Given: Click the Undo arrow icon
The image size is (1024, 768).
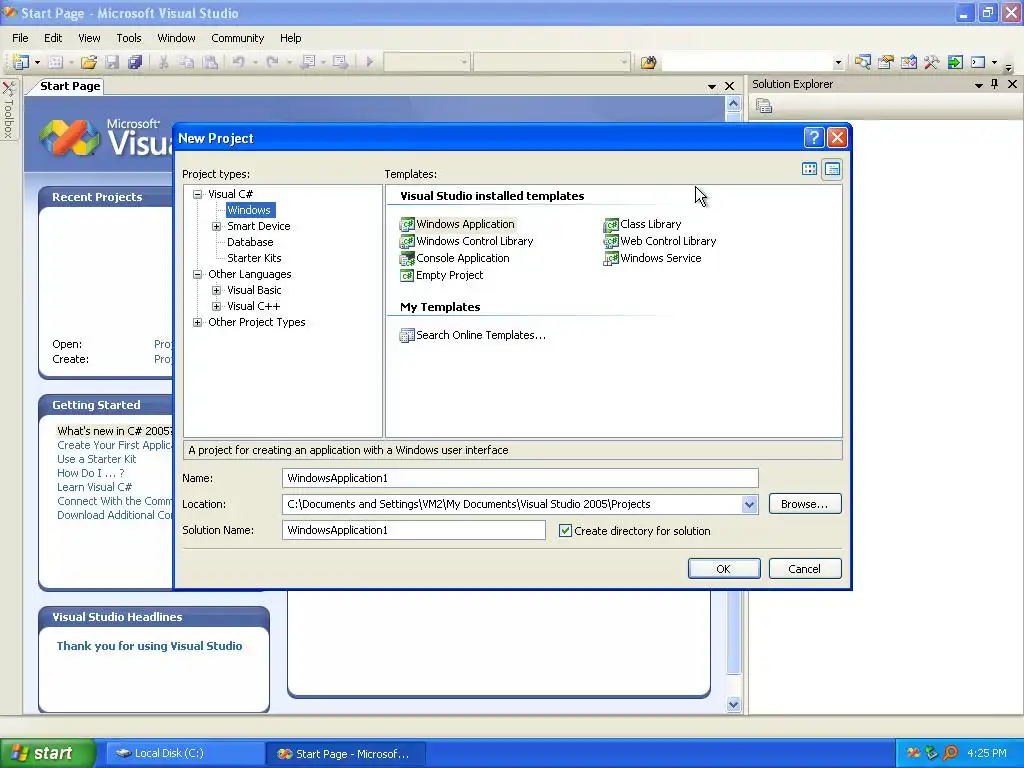Looking at the screenshot, I should [238, 62].
